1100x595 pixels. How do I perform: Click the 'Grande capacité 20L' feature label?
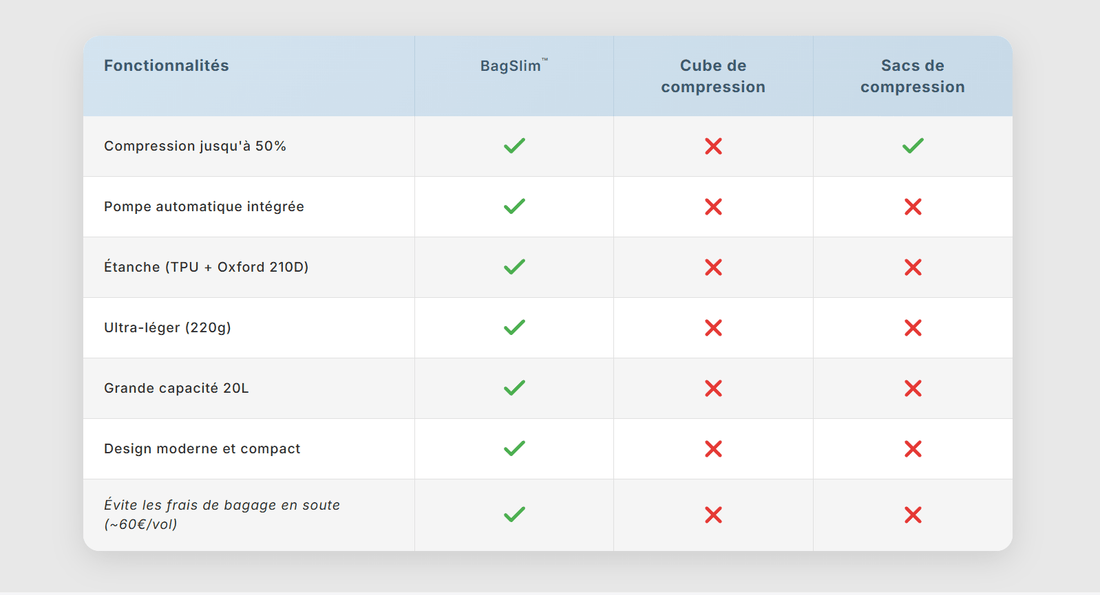click(x=176, y=388)
